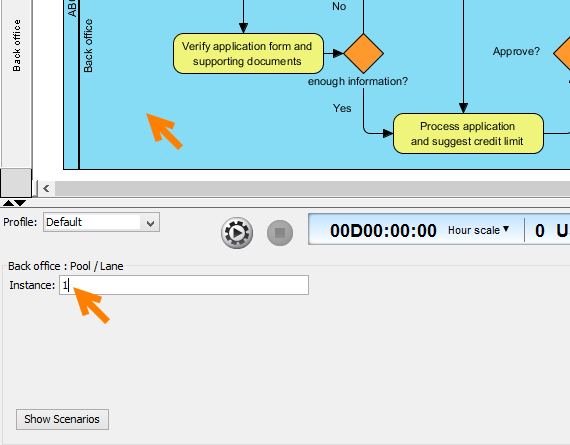Viewport: 570px width, 445px height.
Task: Click the simulation clock display 00D00:00:00
Action: pyautogui.click(x=383, y=230)
